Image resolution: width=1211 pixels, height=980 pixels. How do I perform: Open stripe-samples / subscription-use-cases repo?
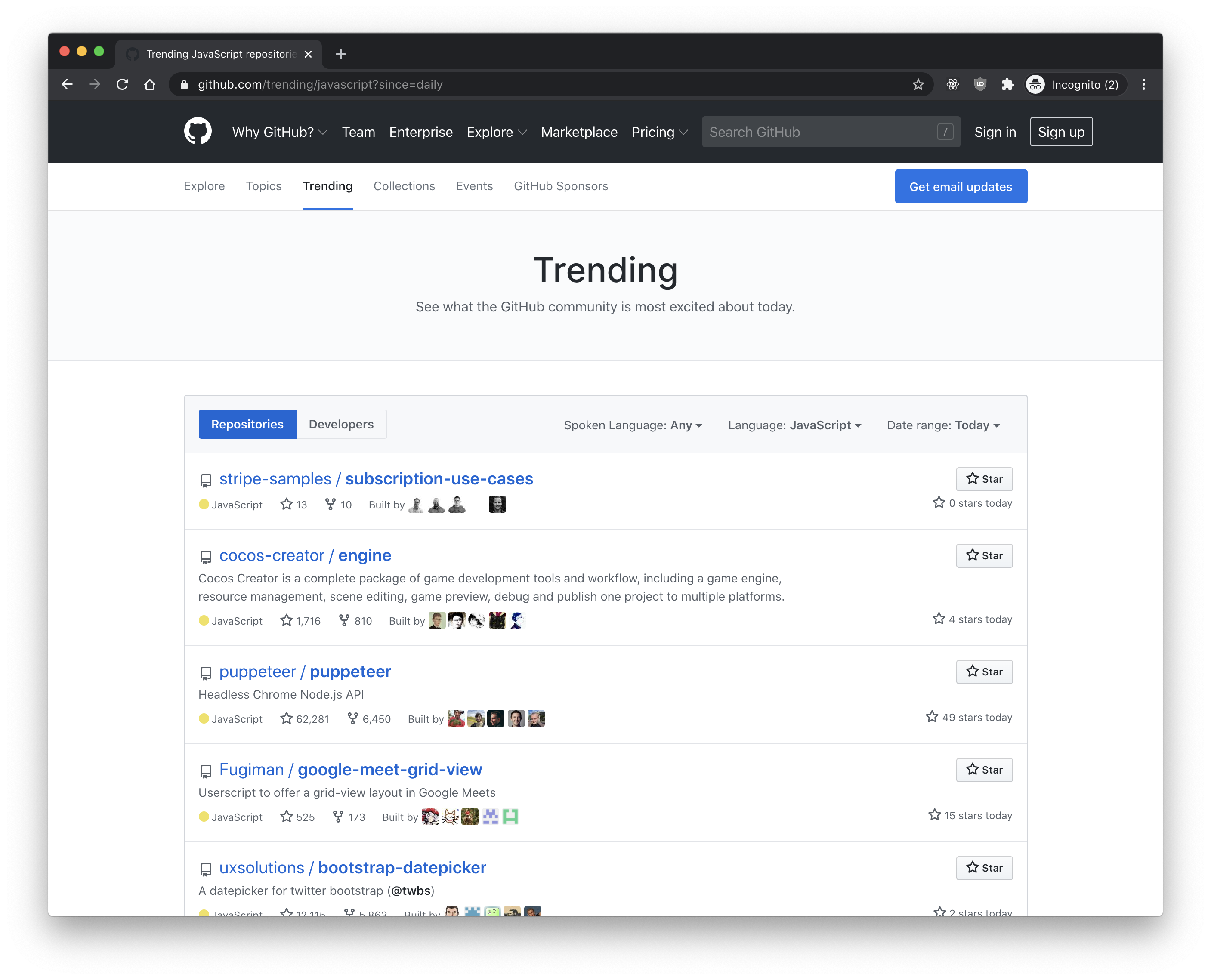click(376, 479)
